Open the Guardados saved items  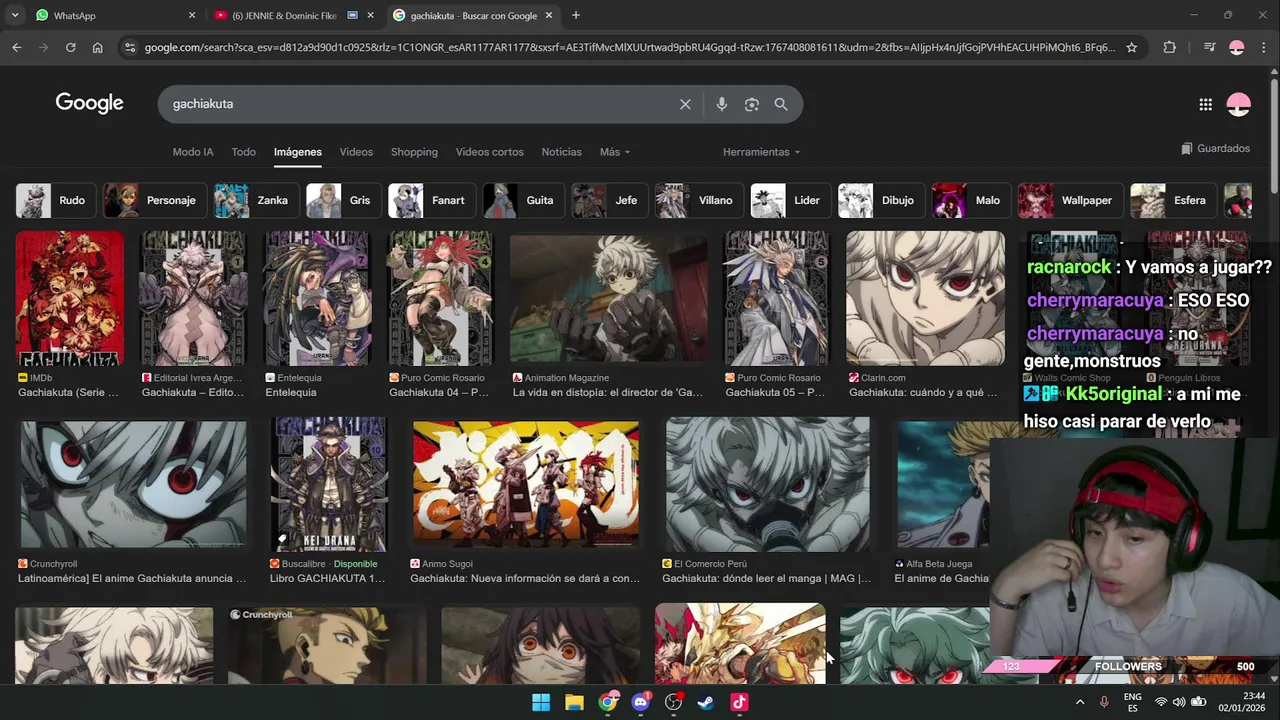pos(1215,148)
